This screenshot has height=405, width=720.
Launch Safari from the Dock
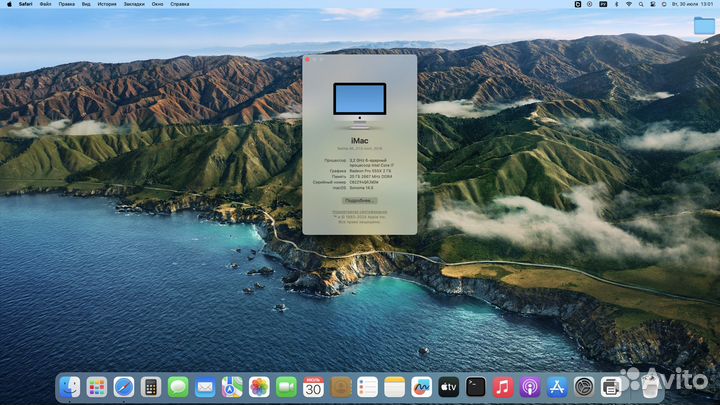click(124, 387)
